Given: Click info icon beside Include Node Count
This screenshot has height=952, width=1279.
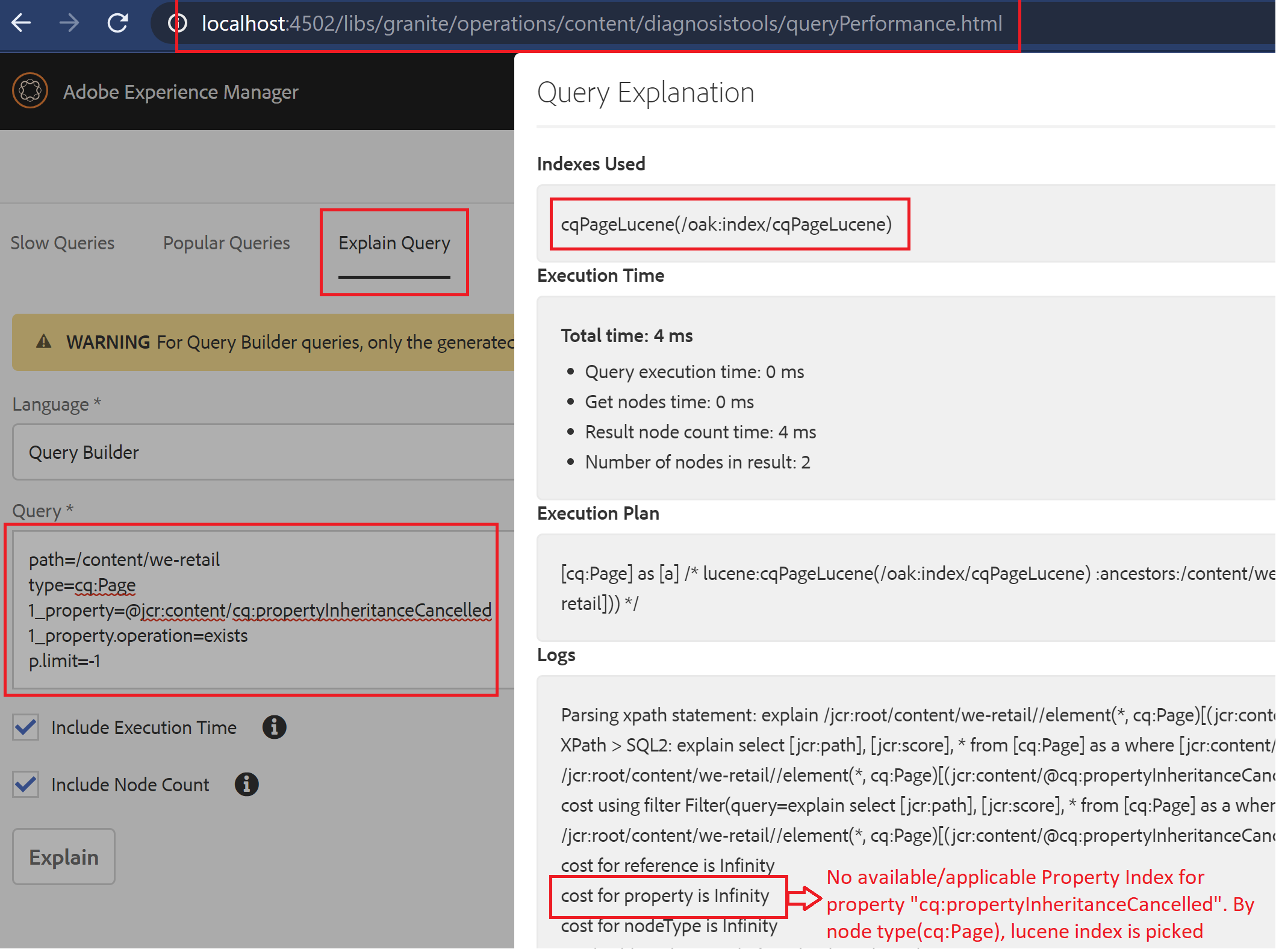Looking at the screenshot, I should click(x=246, y=785).
